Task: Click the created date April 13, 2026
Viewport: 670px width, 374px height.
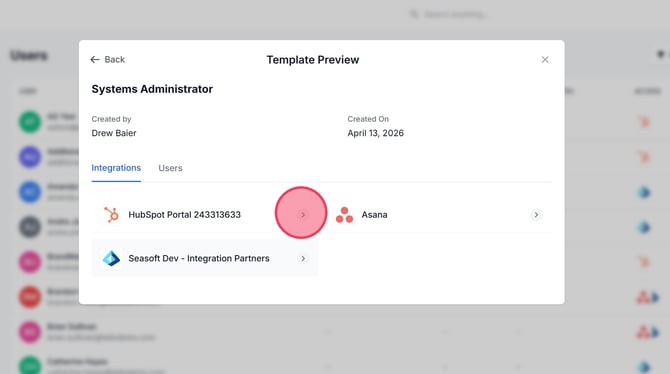Action: [375, 133]
